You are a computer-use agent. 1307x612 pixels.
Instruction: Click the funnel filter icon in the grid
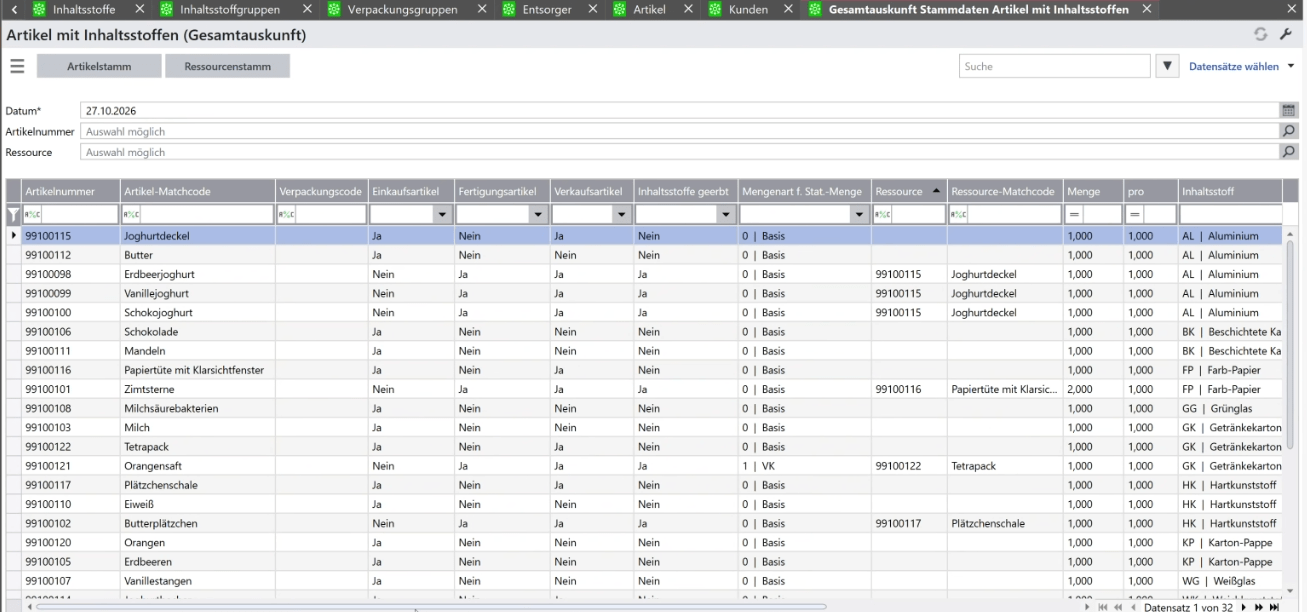tap(14, 214)
